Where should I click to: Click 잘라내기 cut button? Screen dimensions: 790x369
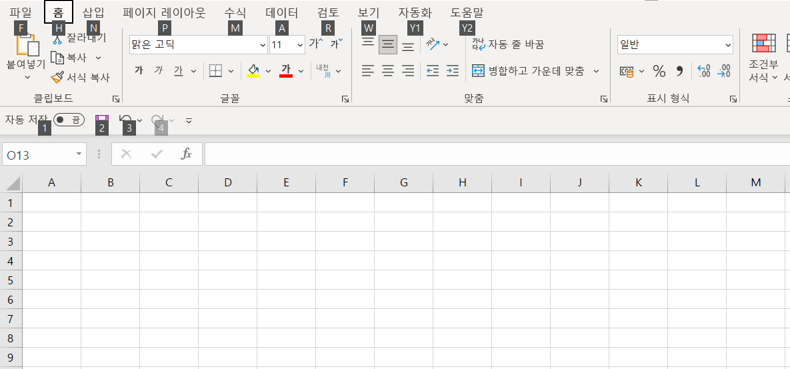pos(80,38)
